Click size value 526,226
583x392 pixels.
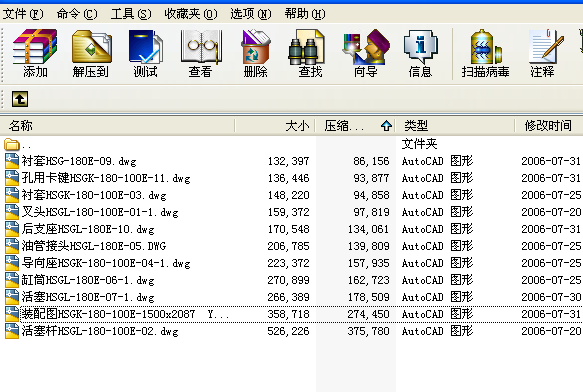pos(289,331)
